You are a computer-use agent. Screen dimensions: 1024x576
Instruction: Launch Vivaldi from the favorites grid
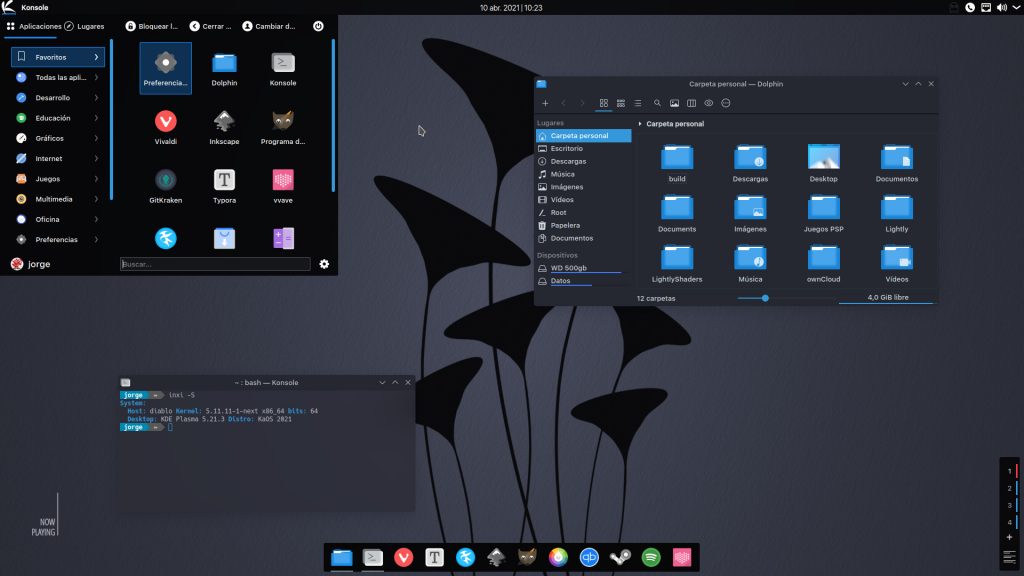pos(166,122)
